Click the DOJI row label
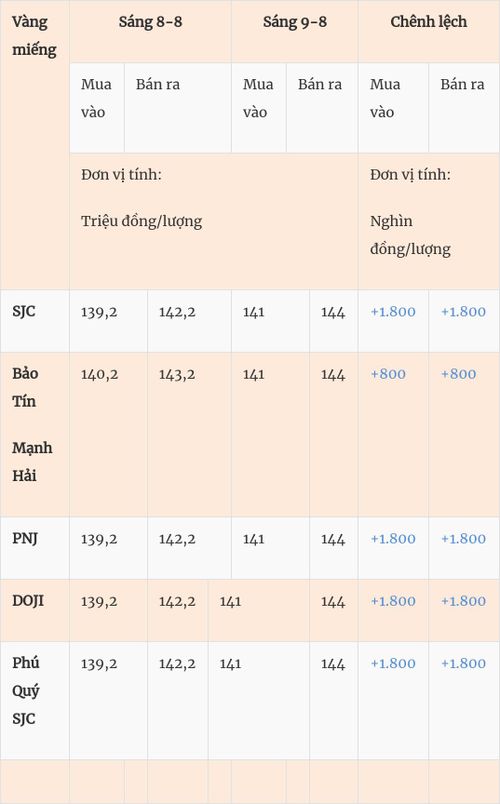Screen dimensions: 500x804 click(x=28, y=601)
